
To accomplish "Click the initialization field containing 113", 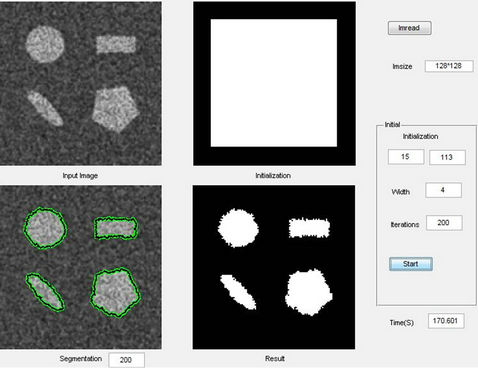I will pyautogui.click(x=447, y=157).
